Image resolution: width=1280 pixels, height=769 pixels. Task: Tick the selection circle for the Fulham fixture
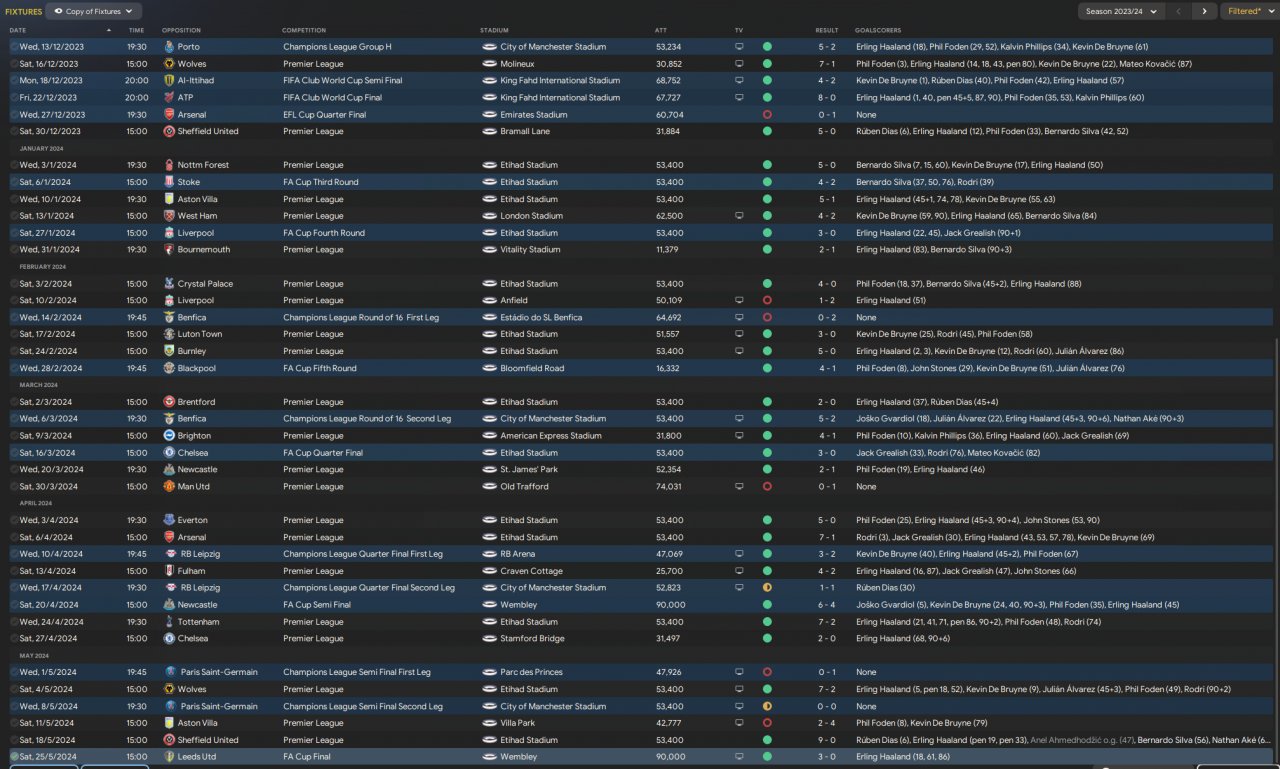click(x=14, y=571)
